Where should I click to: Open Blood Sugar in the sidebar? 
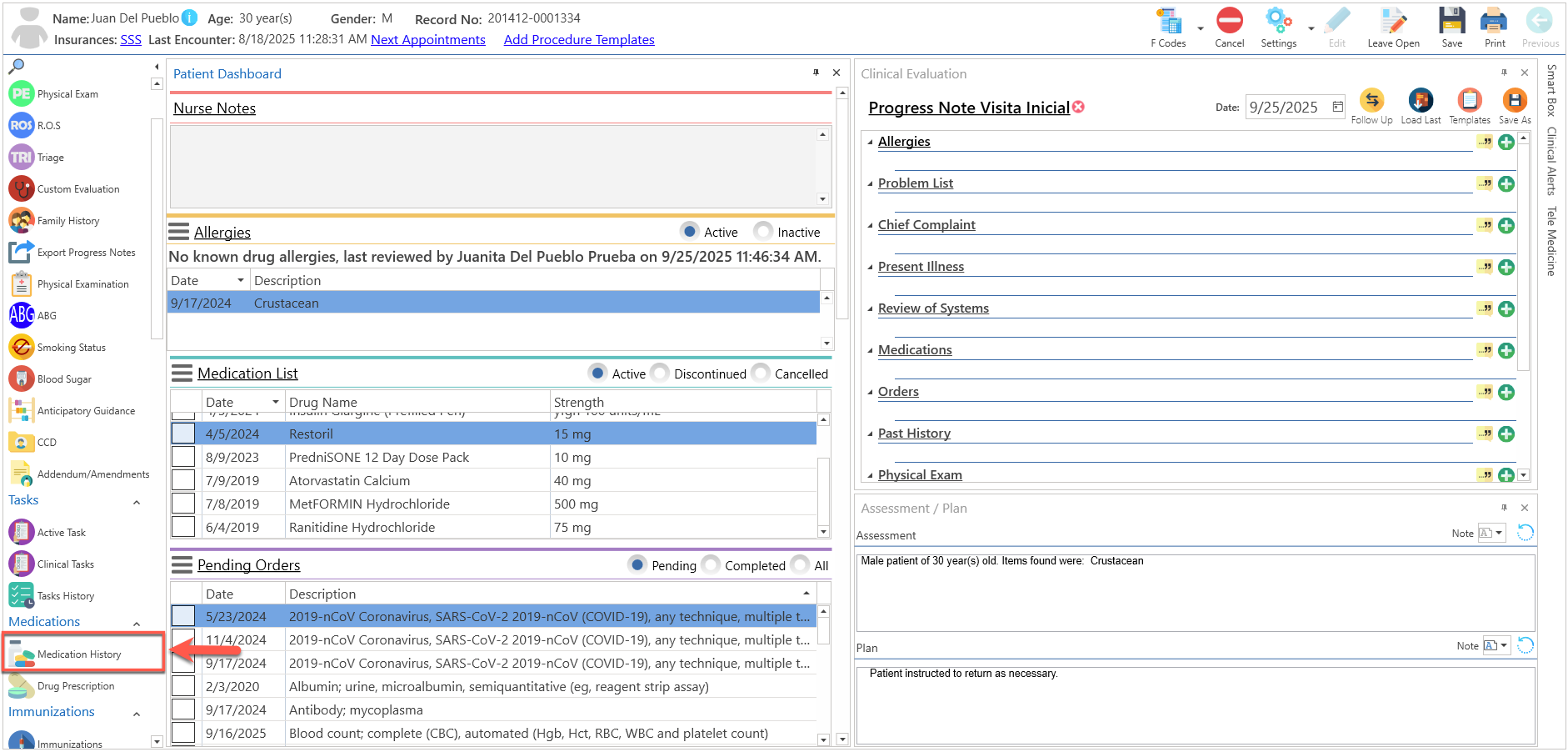pyautogui.click(x=50, y=379)
